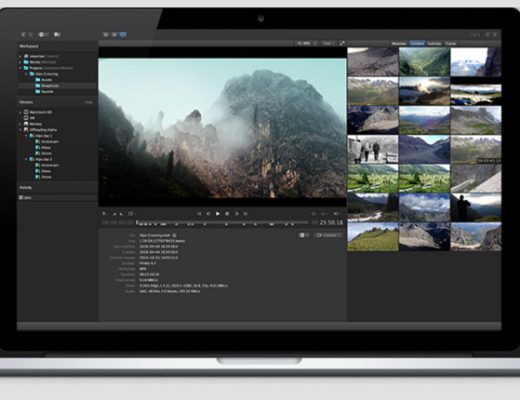Step one frame backward
The height and width of the screenshot is (400, 520).
coord(208,214)
